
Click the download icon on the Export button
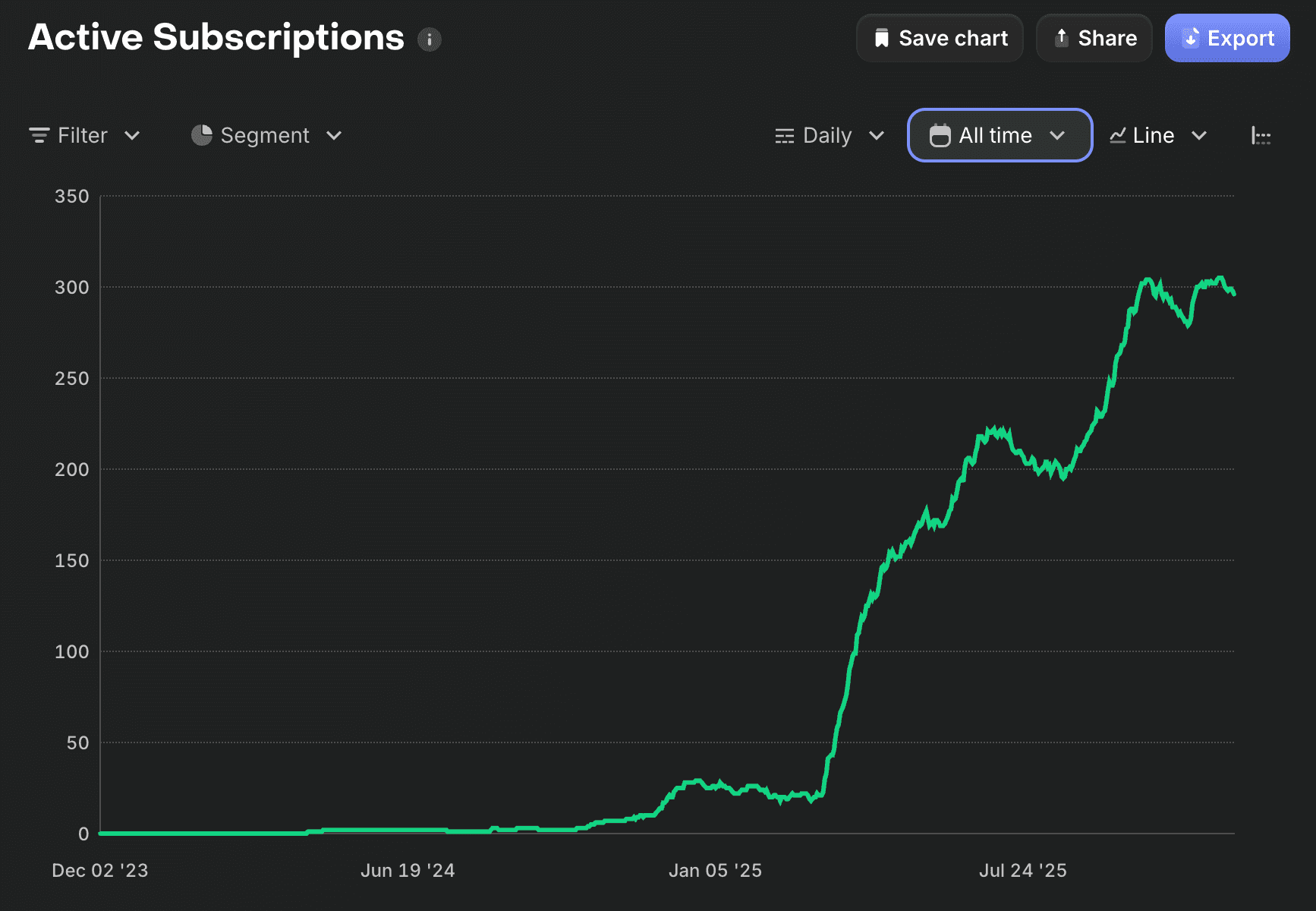(x=1192, y=37)
